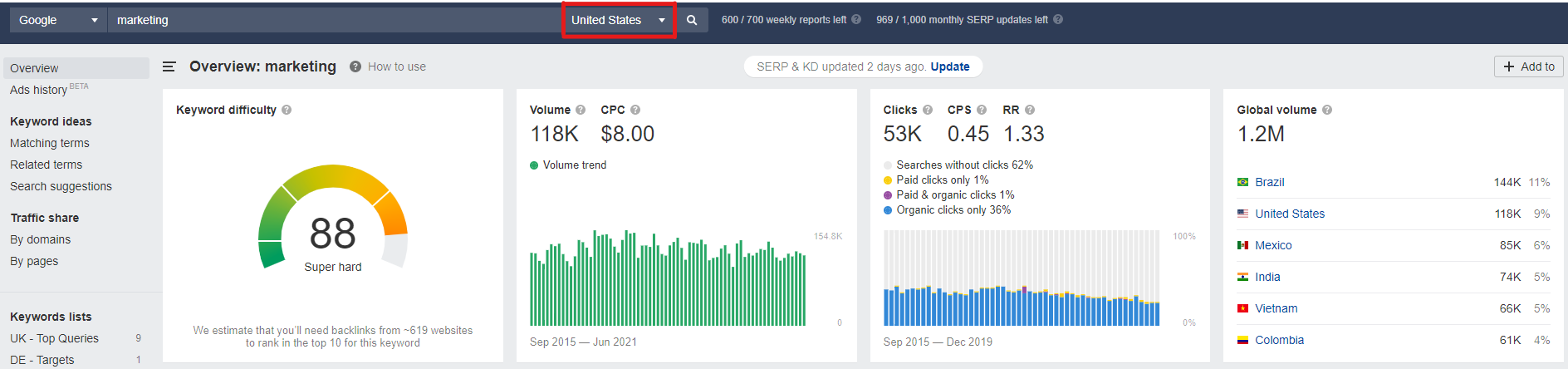Click the United States flag icon
Viewport: 1568px width, 369px height.
[1242, 214]
